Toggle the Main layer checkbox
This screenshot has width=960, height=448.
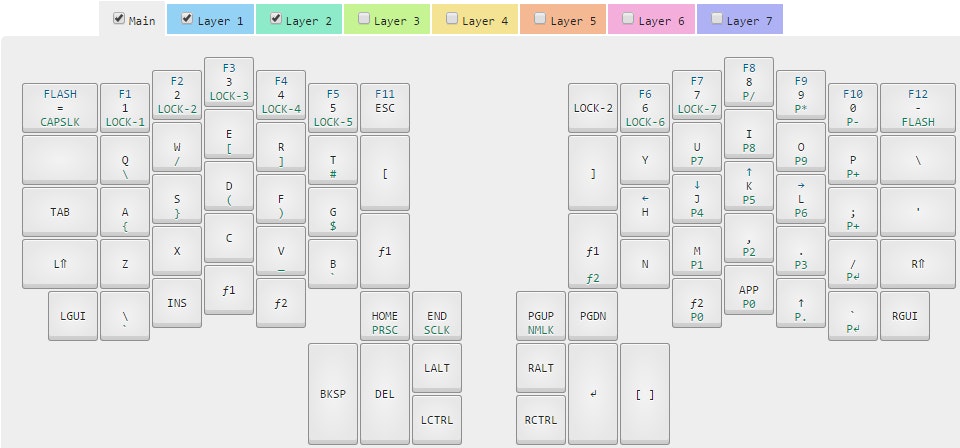(x=119, y=19)
